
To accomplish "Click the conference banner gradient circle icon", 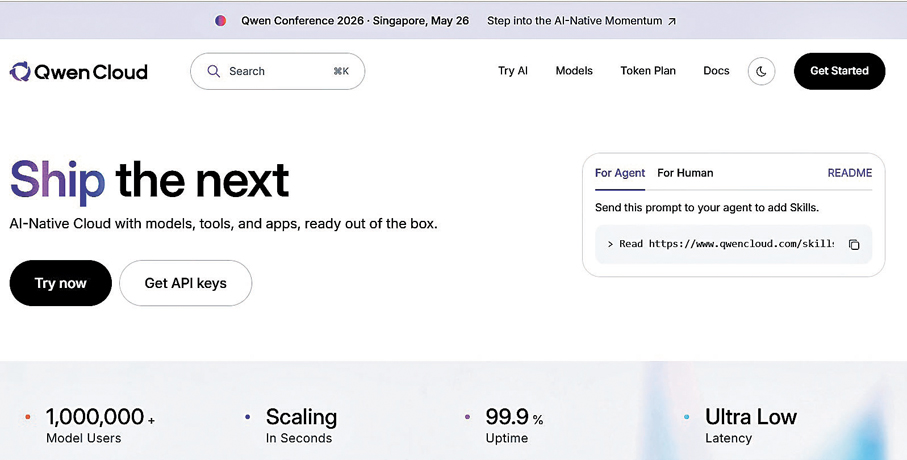I will 220,21.
